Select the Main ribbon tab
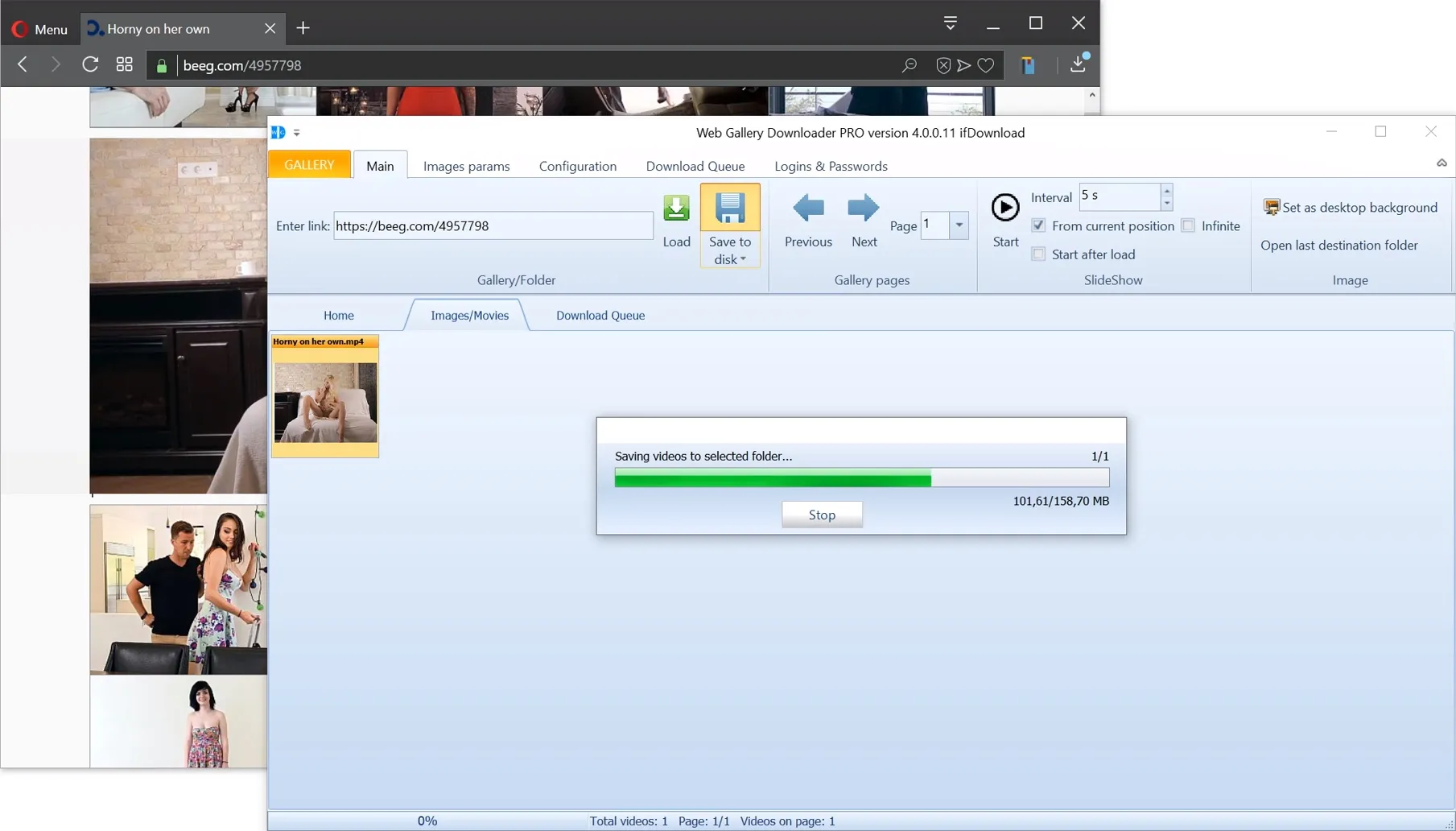Viewport: 1456px width, 831px height. [380, 166]
